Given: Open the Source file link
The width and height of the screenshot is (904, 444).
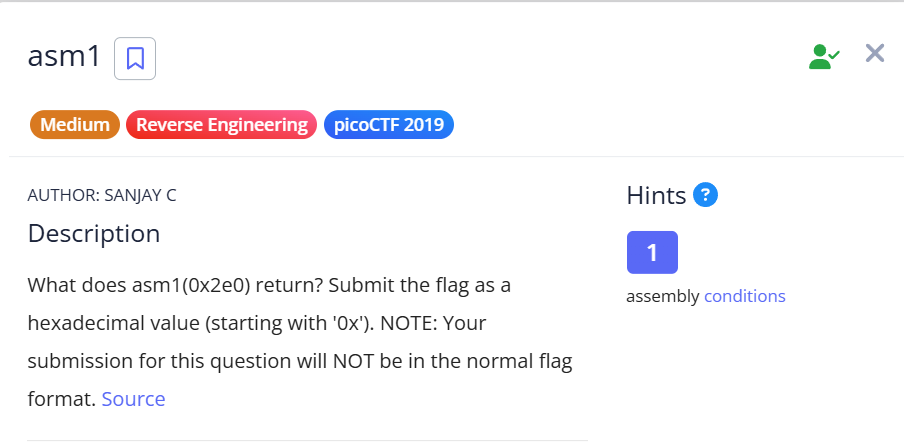Looking at the screenshot, I should (133, 399).
